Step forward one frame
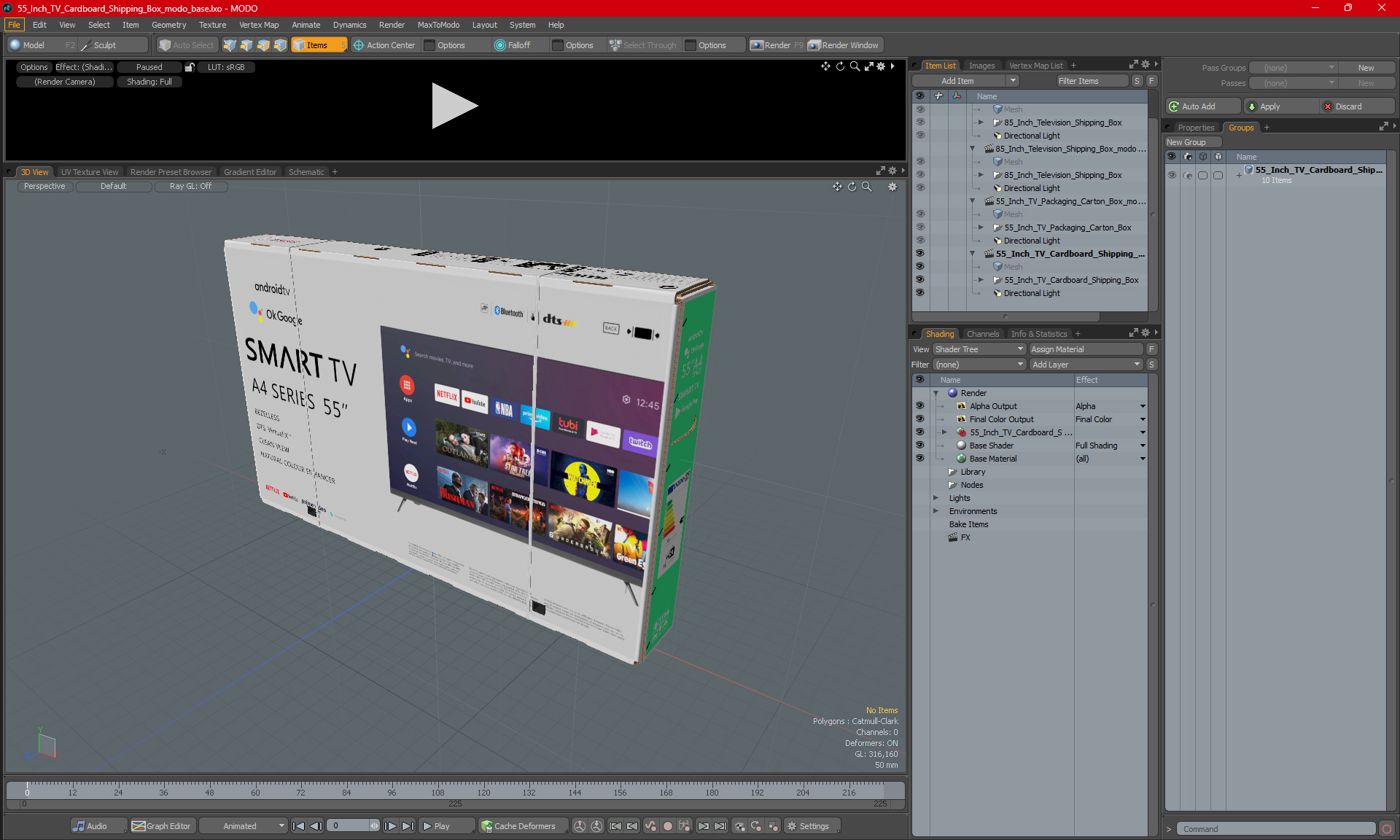Screen dimensions: 1400x840 (x=391, y=826)
